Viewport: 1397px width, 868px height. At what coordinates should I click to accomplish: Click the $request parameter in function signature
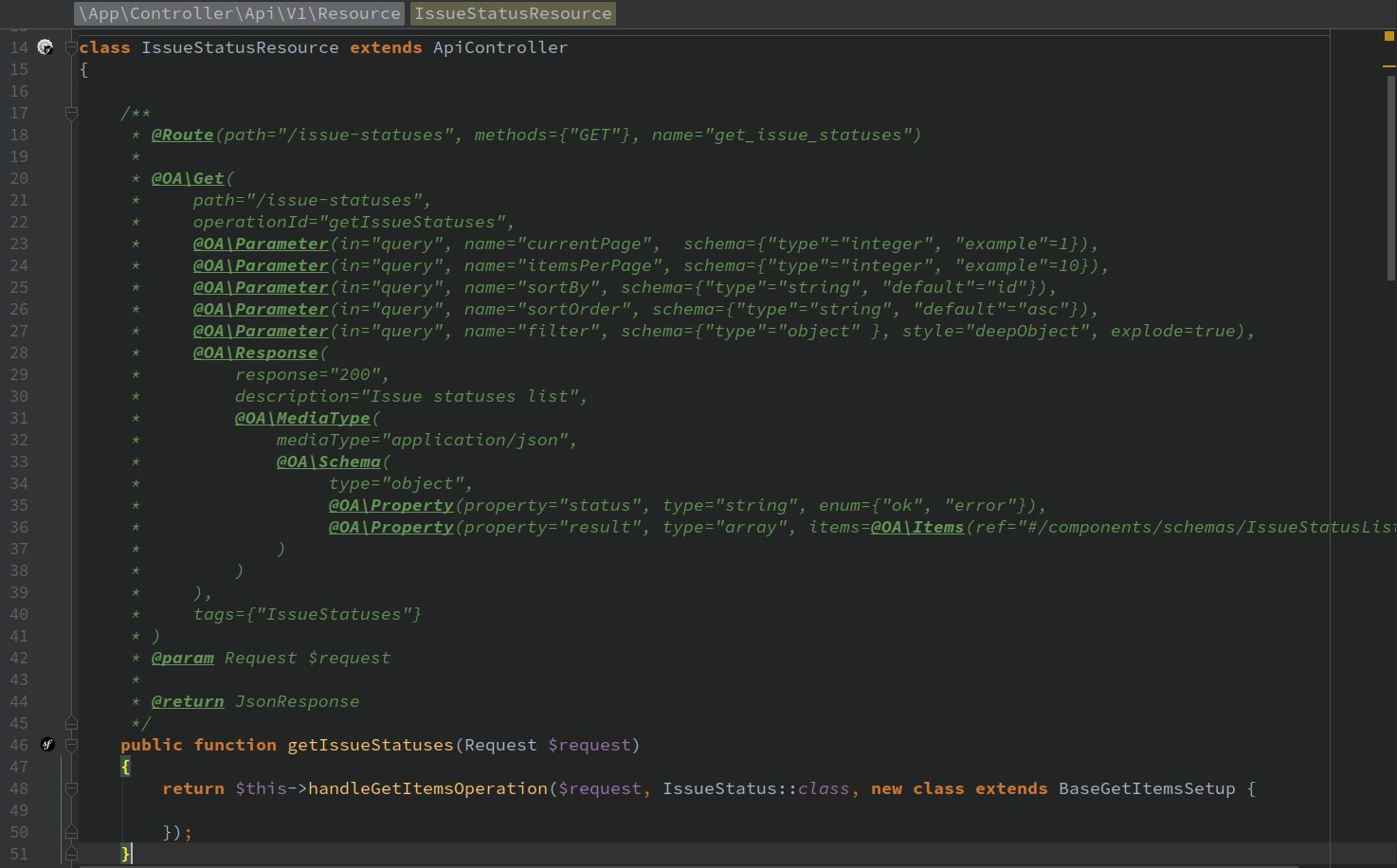(590, 745)
